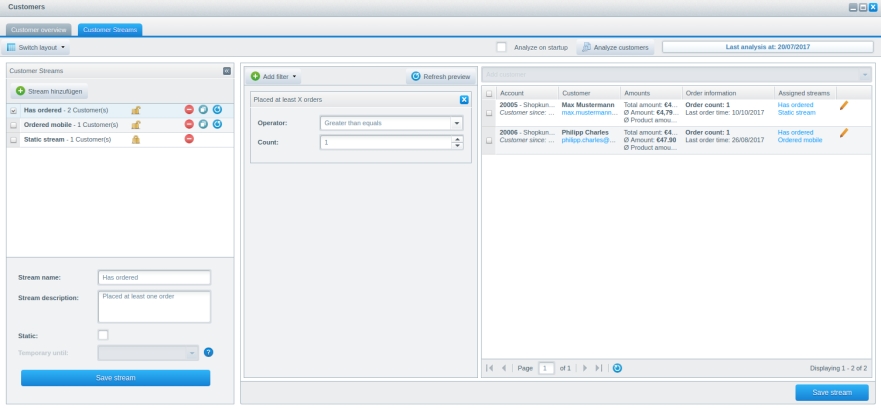Check the Ordered mobile stream row
The width and height of the screenshot is (881, 409).
[x=14, y=125]
